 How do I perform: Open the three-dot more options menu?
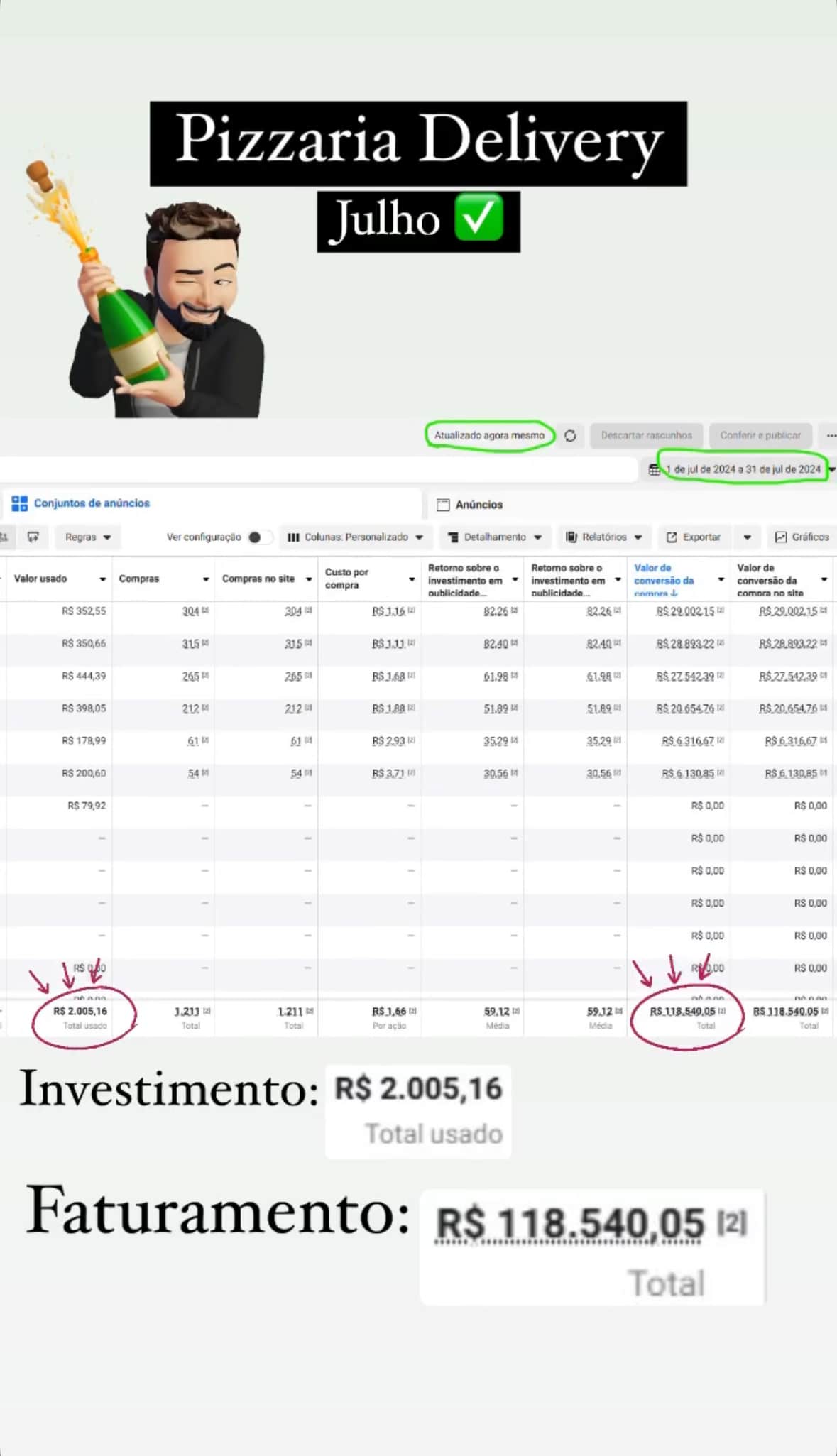(830, 436)
